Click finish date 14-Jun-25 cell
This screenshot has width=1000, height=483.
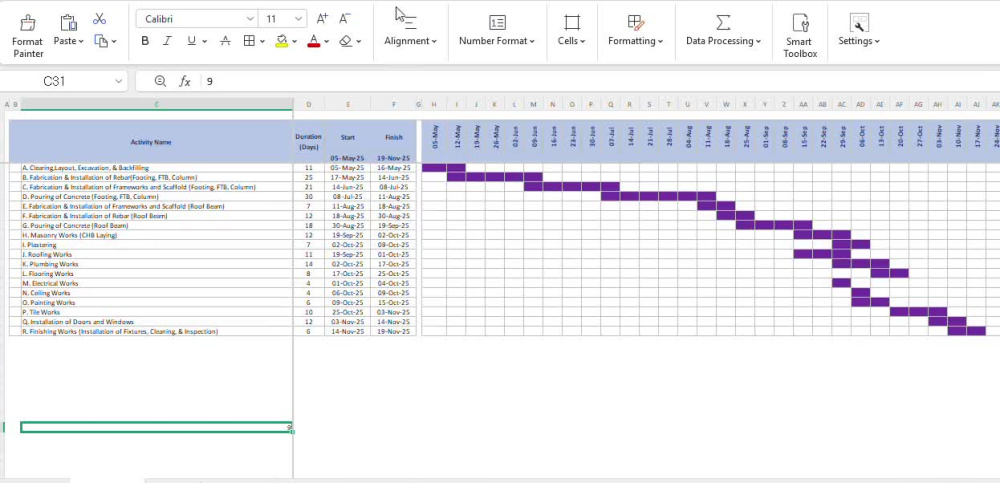(x=393, y=177)
